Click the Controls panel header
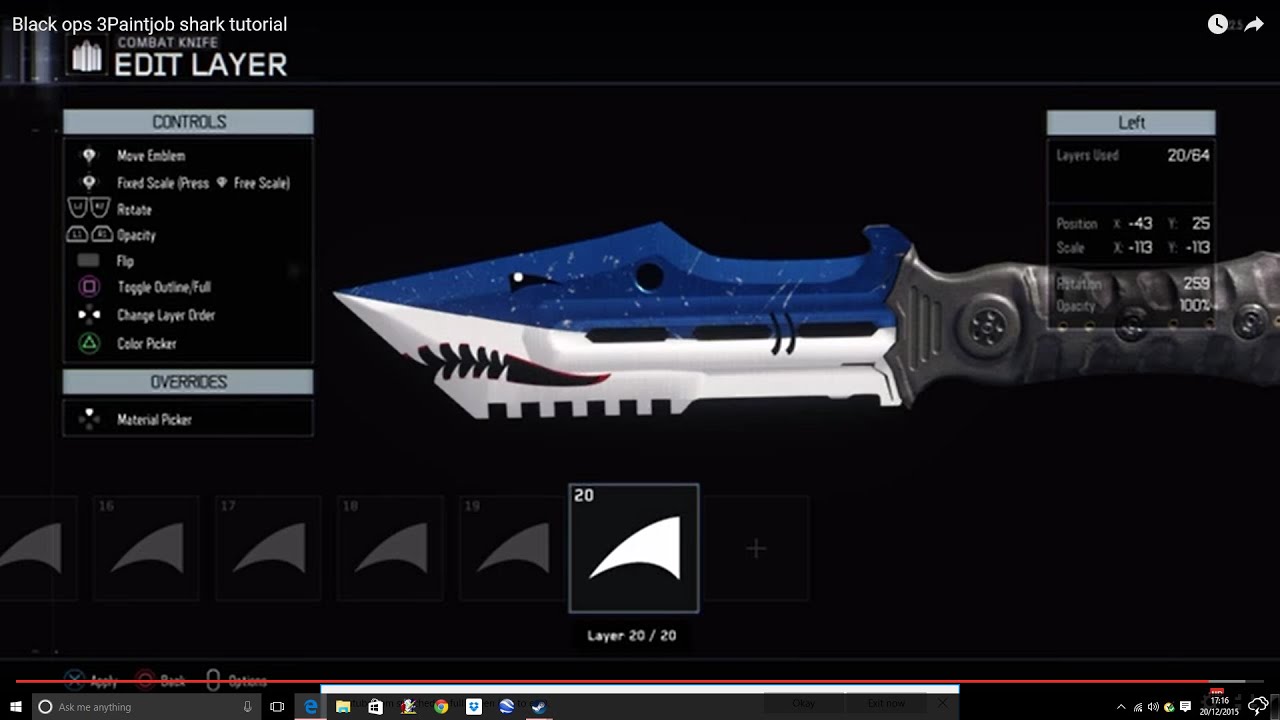 click(x=188, y=122)
